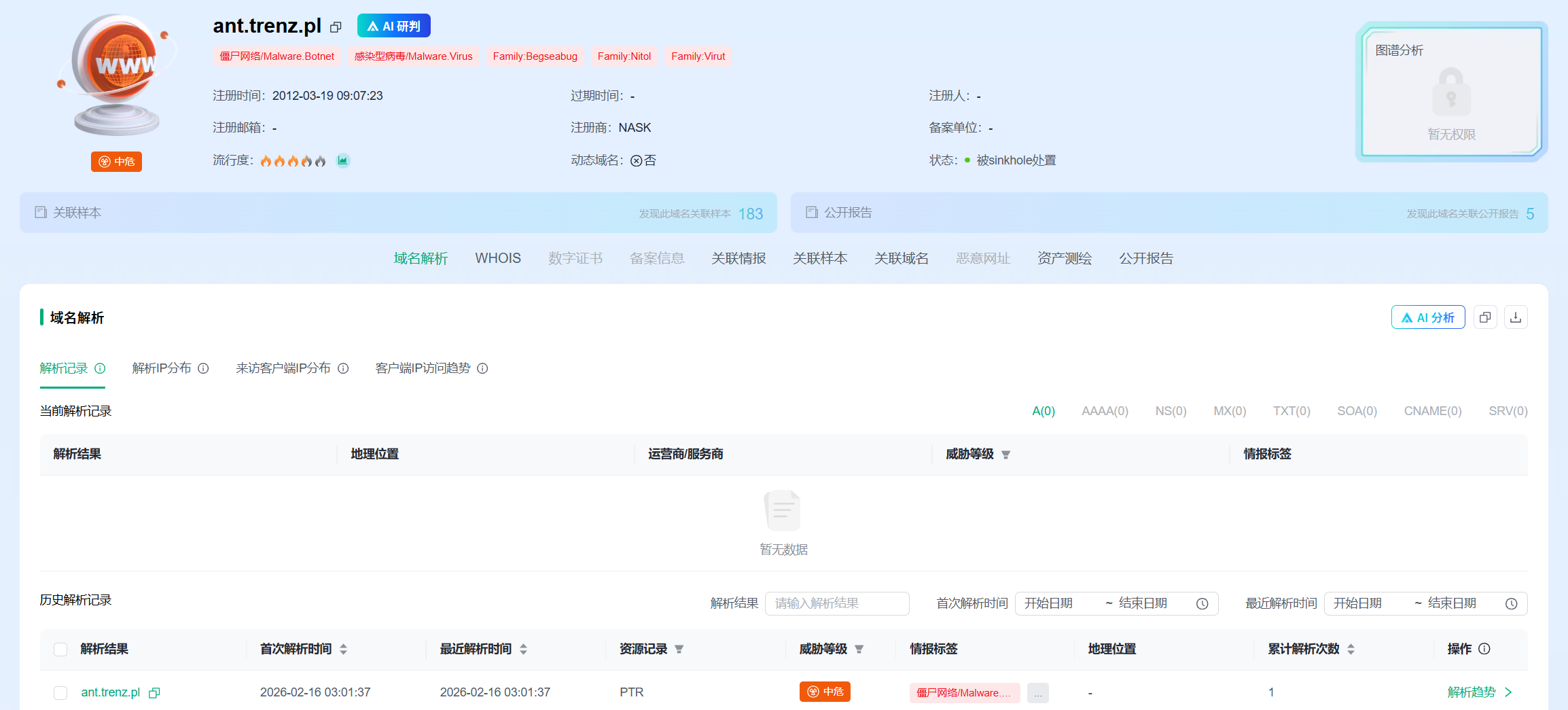Viewport: 1568px width, 710px height.
Task: Check the ant.trenz.pl row checkbox
Action: tap(60, 692)
